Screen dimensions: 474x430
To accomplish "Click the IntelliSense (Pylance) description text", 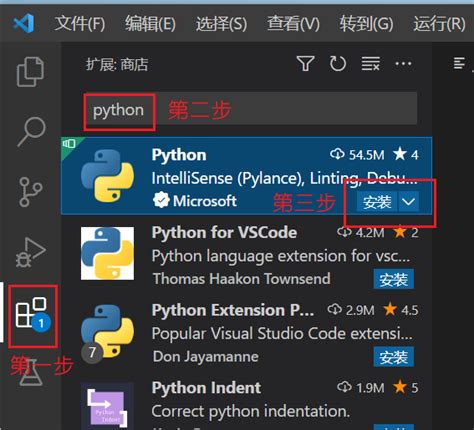I will tap(284, 178).
